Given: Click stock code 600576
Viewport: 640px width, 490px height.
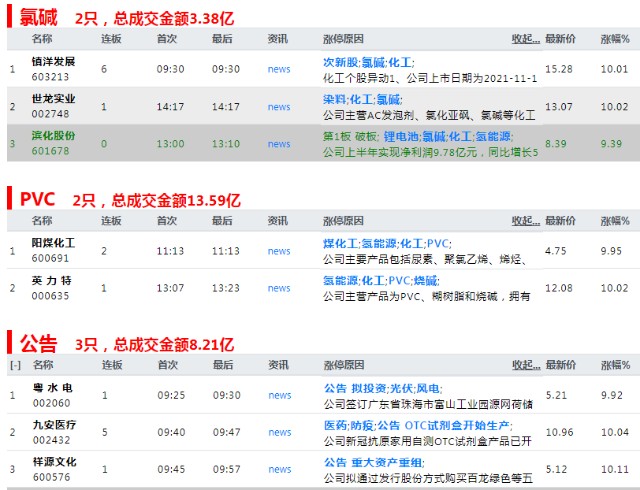Looking at the screenshot, I should (51, 477).
